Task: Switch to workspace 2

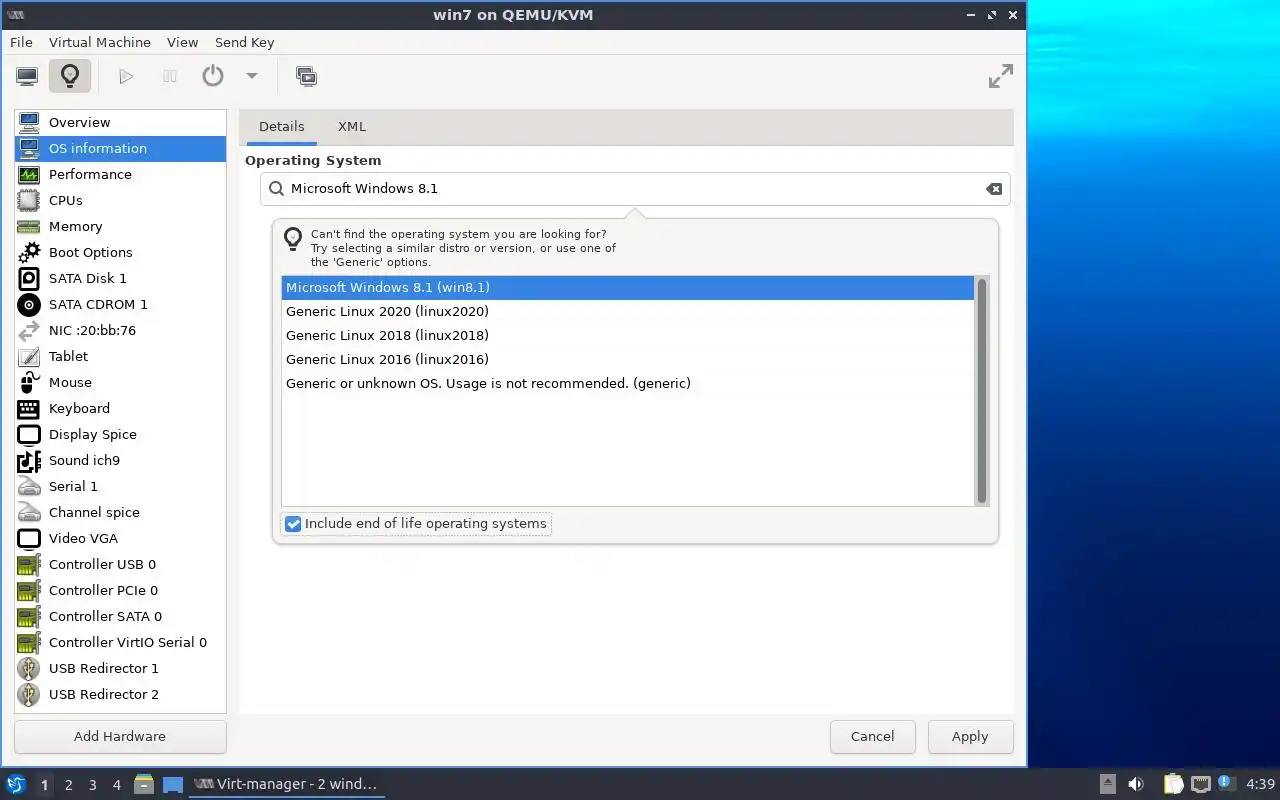Action: (69, 785)
